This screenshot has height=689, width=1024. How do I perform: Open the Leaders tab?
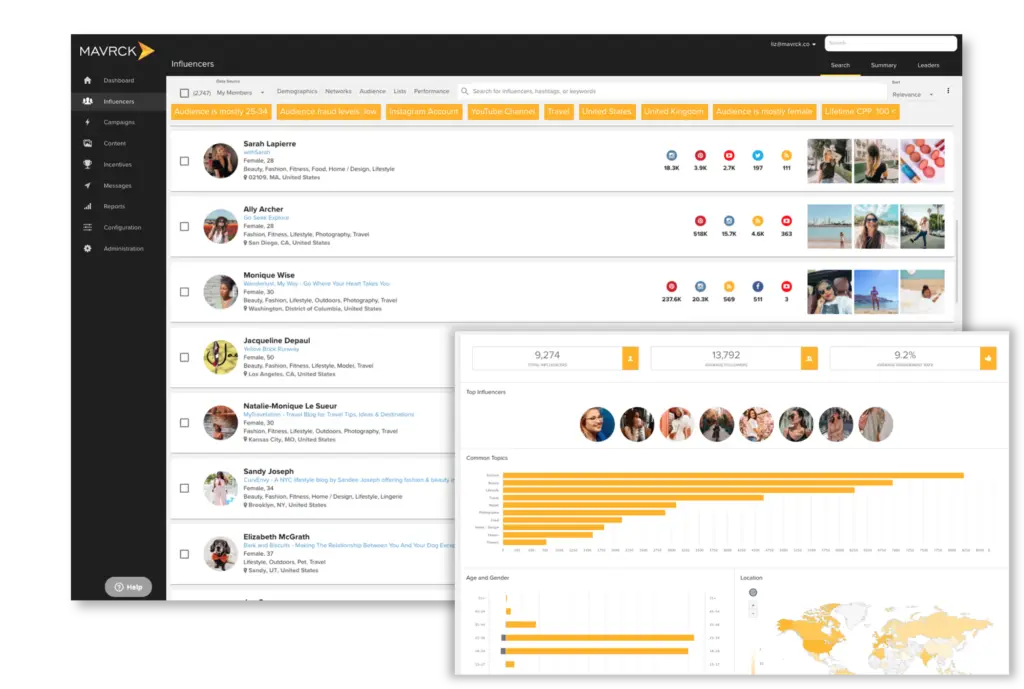coord(928,65)
